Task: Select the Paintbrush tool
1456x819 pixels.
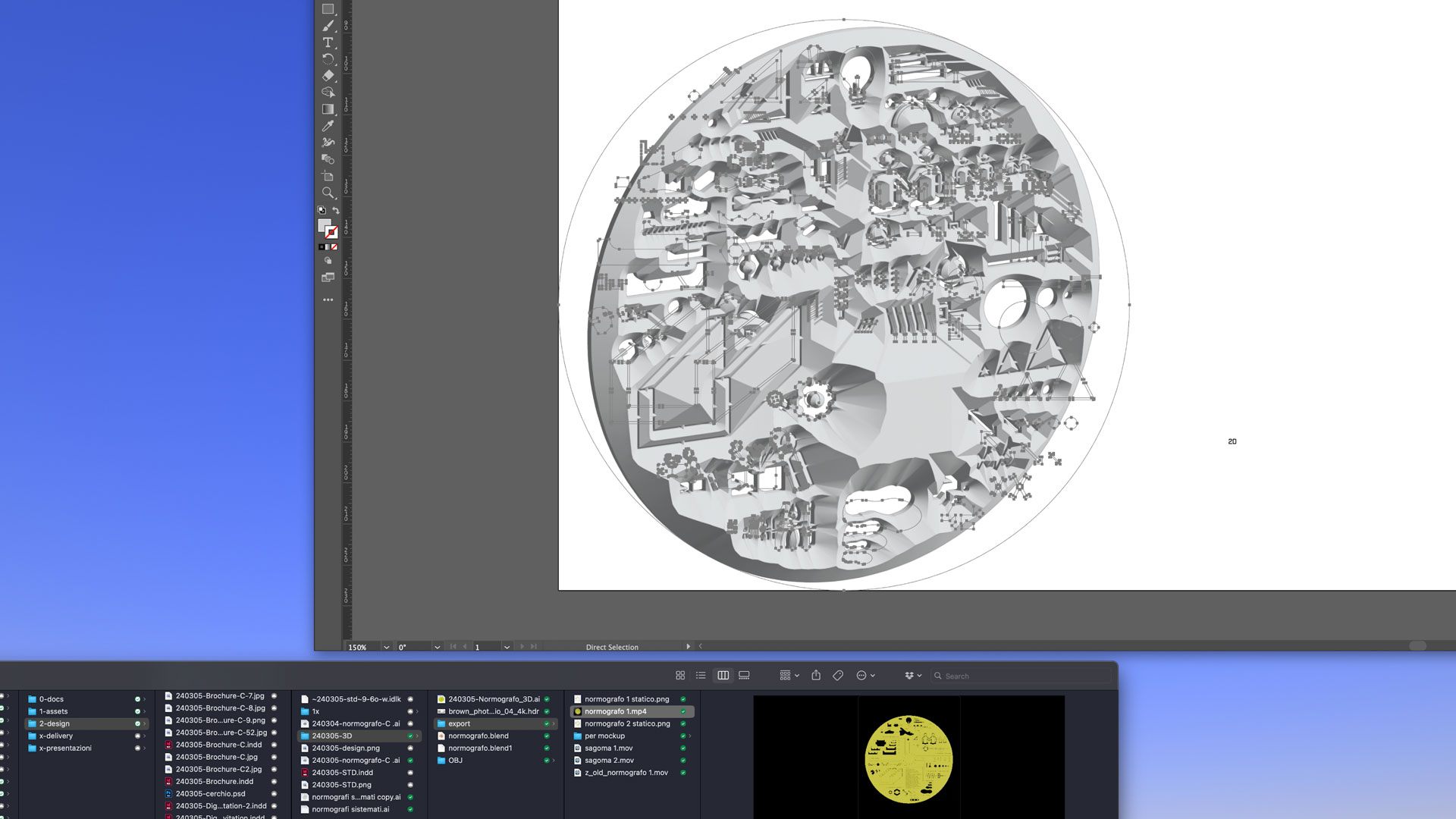Action: pos(328,26)
